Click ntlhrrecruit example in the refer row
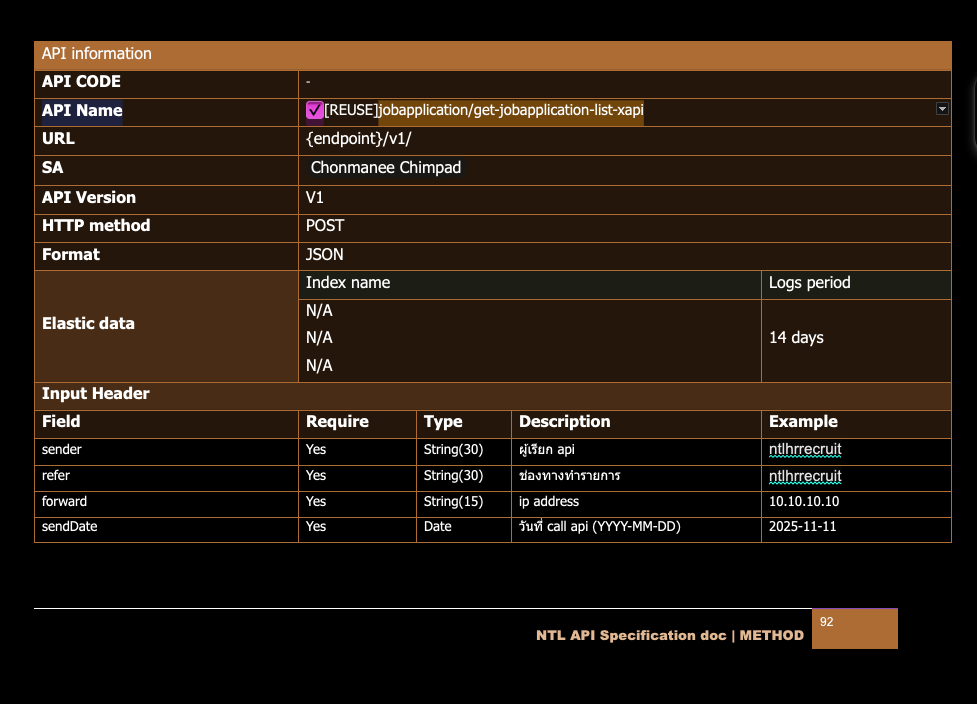This screenshot has height=704, width=977. [805, 476]
